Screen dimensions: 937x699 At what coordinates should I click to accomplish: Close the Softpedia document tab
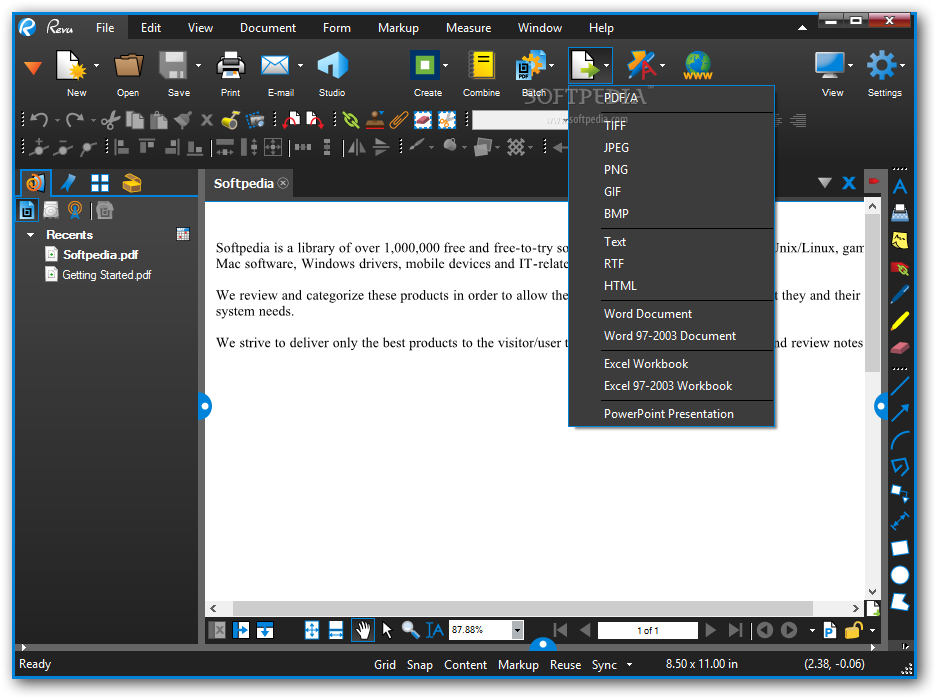point(283,183)
